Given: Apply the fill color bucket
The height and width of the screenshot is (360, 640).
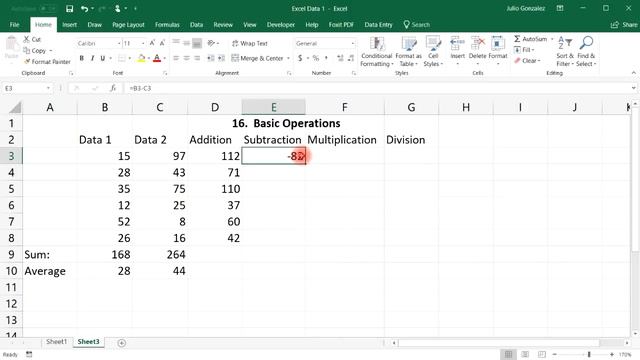Looking at the screenshot, I should point(141,58).
